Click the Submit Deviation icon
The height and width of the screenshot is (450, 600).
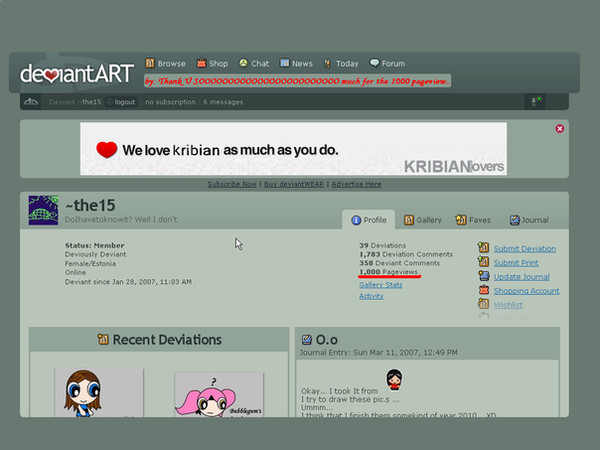483,248
